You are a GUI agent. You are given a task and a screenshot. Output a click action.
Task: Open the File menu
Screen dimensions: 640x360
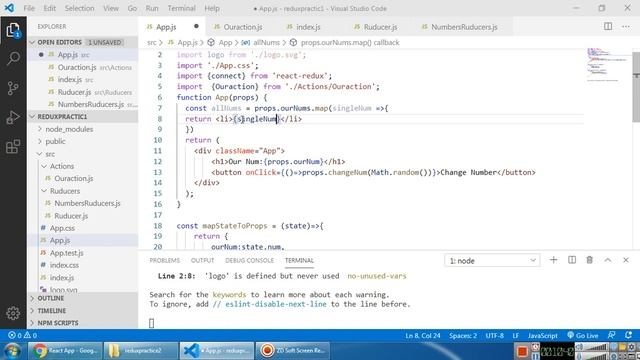click(x=29, y=8)
